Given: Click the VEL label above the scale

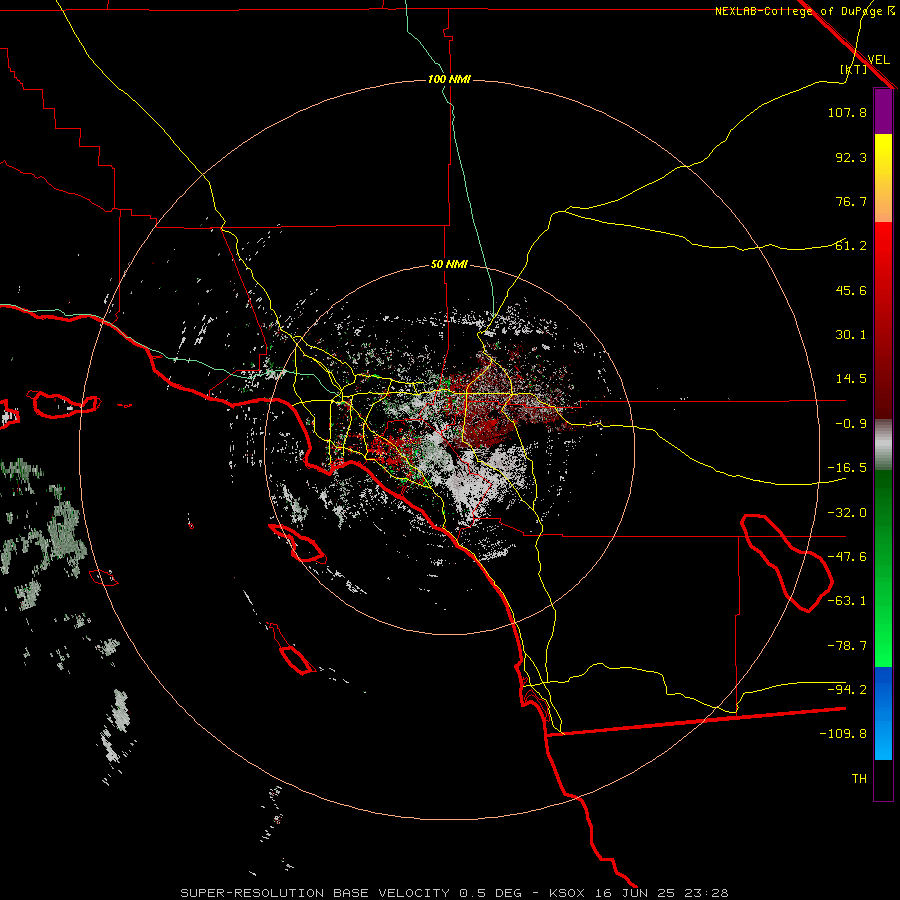Looking at the screenshot, I should 878,60.
